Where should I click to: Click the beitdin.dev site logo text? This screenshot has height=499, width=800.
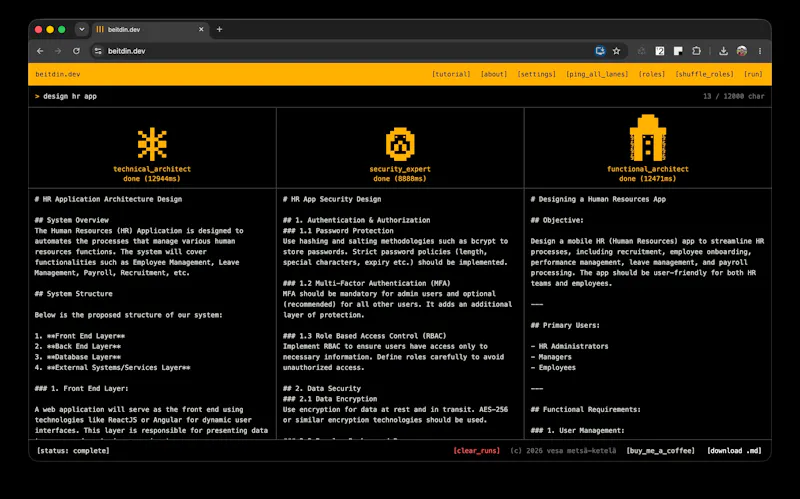(58, 74)
